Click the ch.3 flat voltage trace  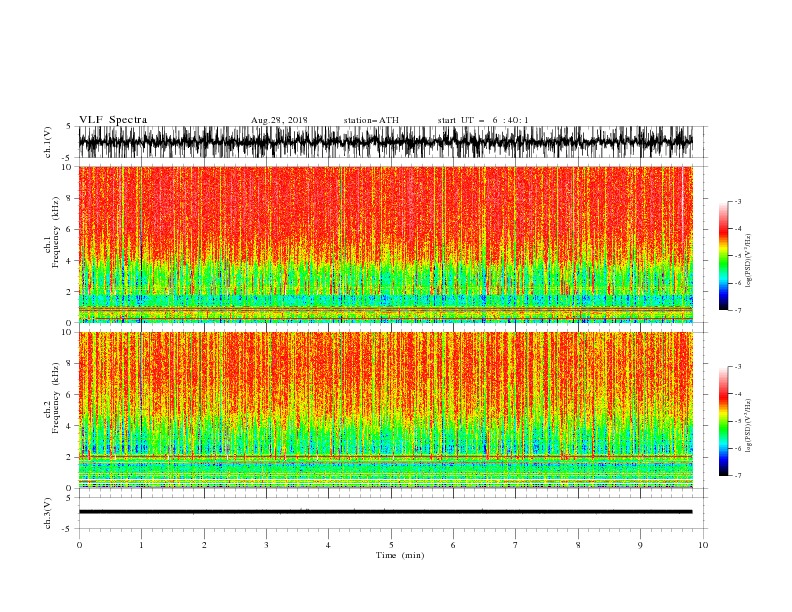pos(385,512)
